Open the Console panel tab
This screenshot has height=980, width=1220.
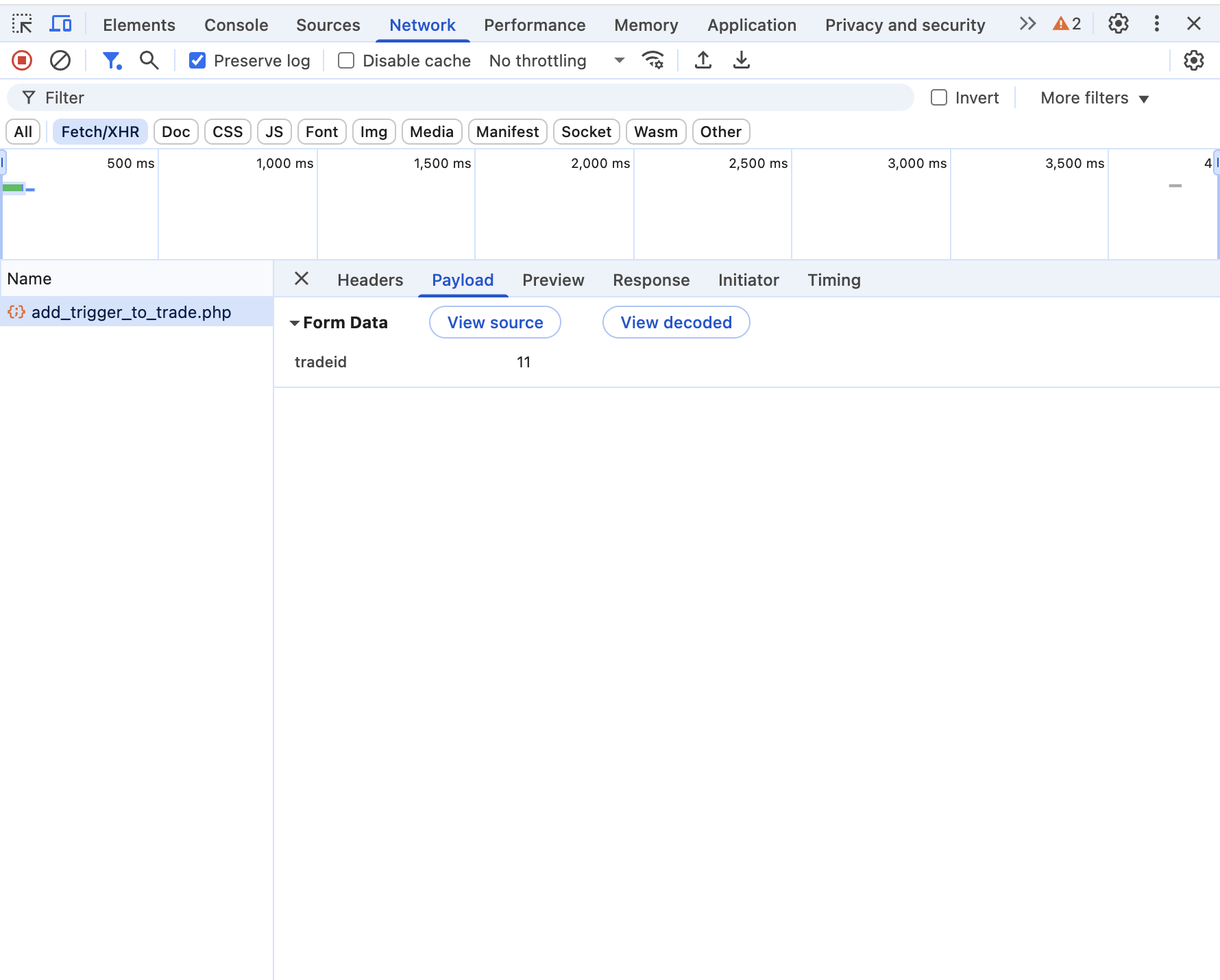[x=236, y=25]
